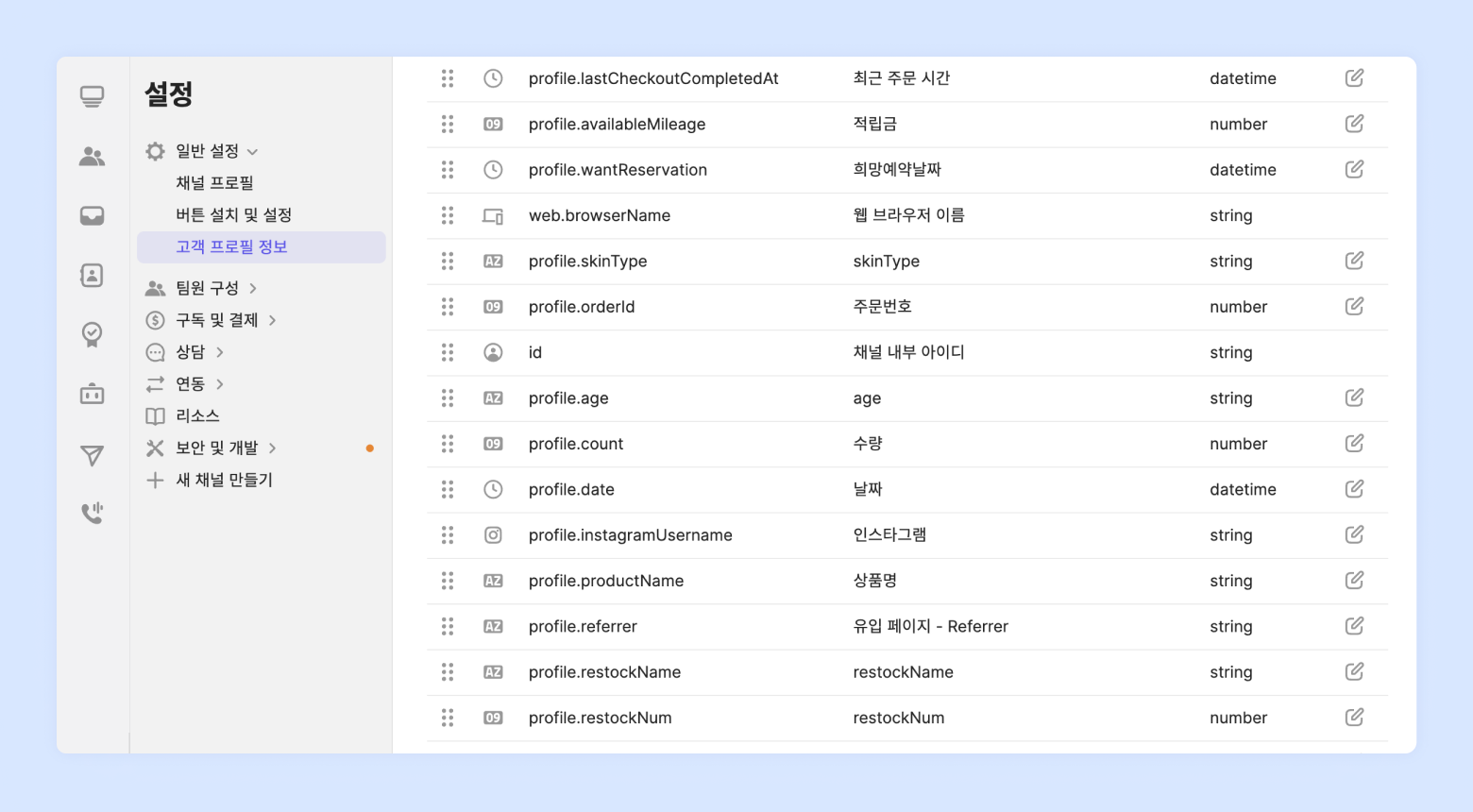The image size is (1473, 812).
Task: Click the drag handle for profile.skinType row
Action: (x=448, y=261)
